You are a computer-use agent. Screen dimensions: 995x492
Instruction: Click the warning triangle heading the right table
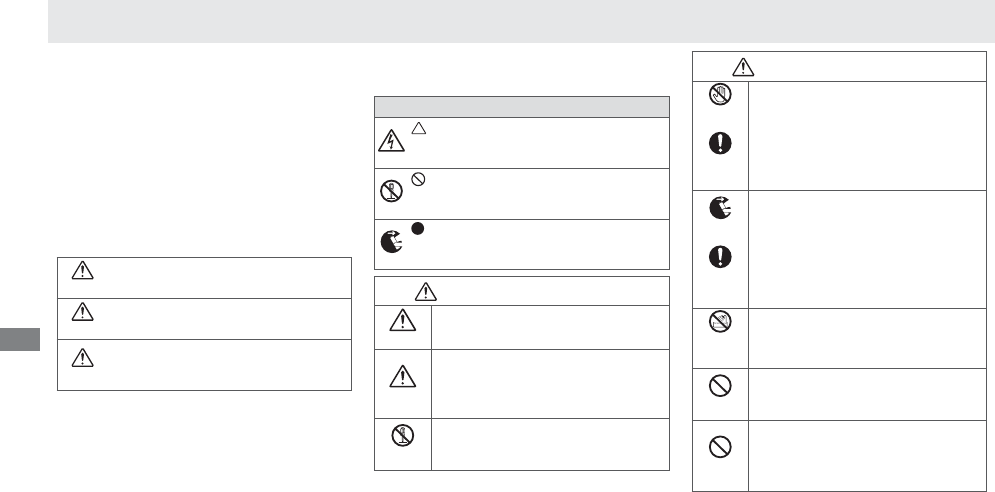pos(742,66)
